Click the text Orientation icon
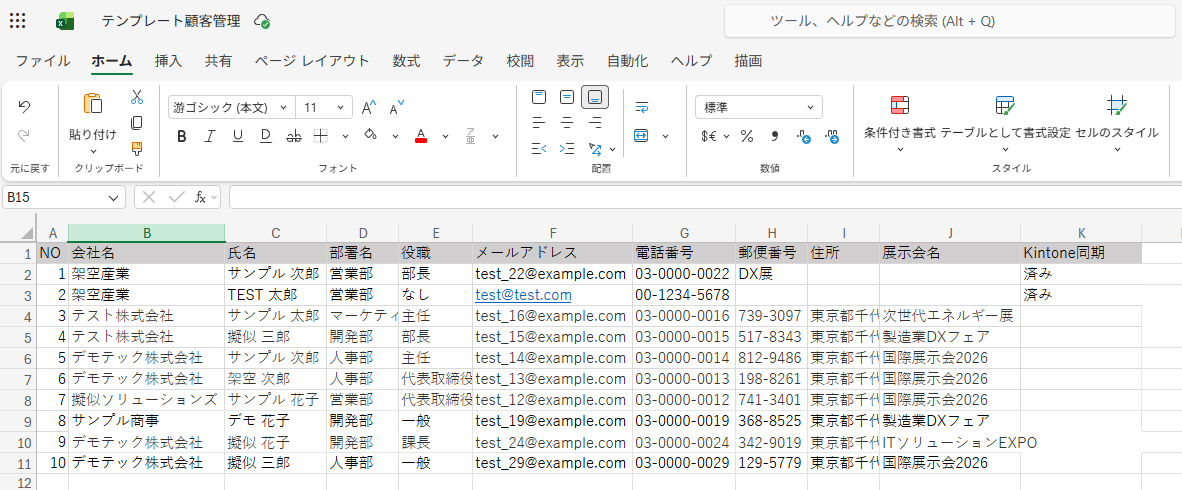Screen dimensions: 1182x490 pos(596,148)
